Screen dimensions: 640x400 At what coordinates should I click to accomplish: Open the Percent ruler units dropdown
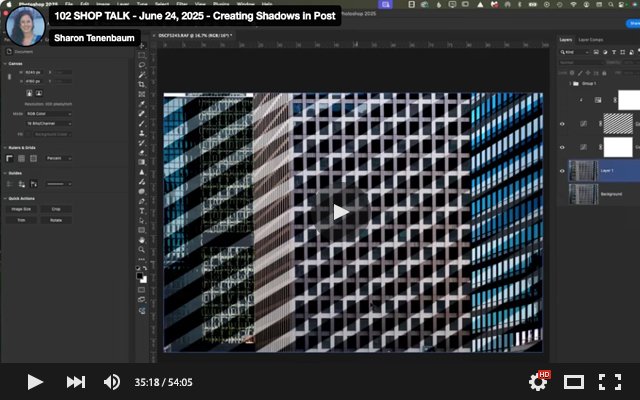58,158
